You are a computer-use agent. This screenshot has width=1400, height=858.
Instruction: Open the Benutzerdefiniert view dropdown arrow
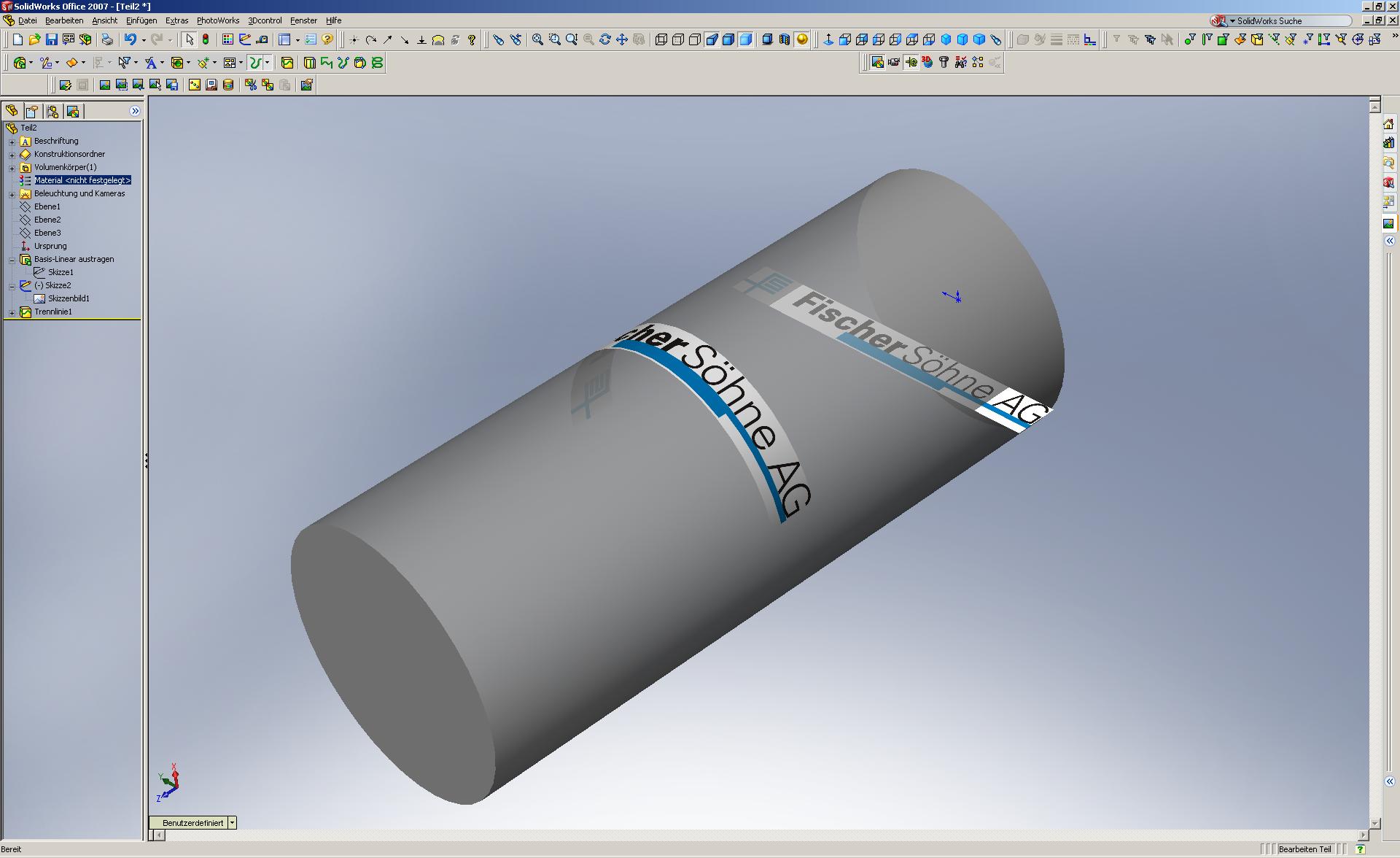pyautogui.click(x=232, y=822)
